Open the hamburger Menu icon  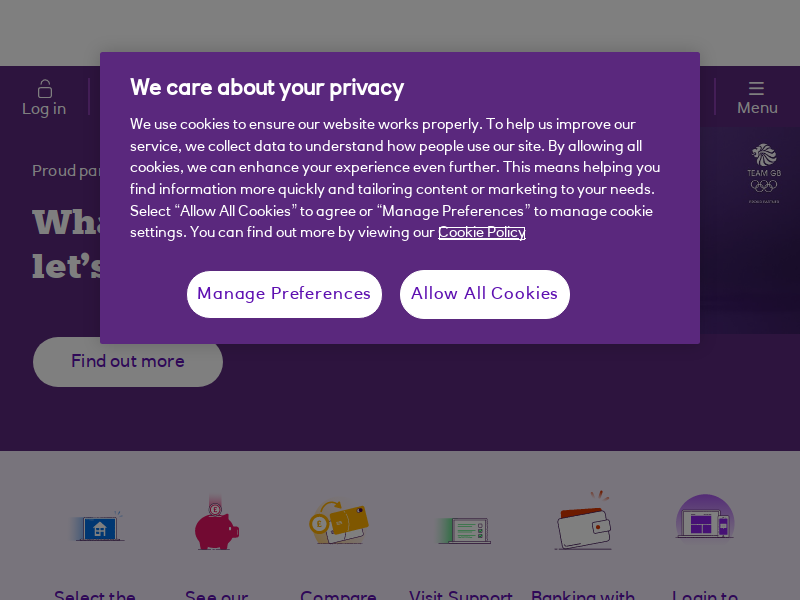click(756, 88)
